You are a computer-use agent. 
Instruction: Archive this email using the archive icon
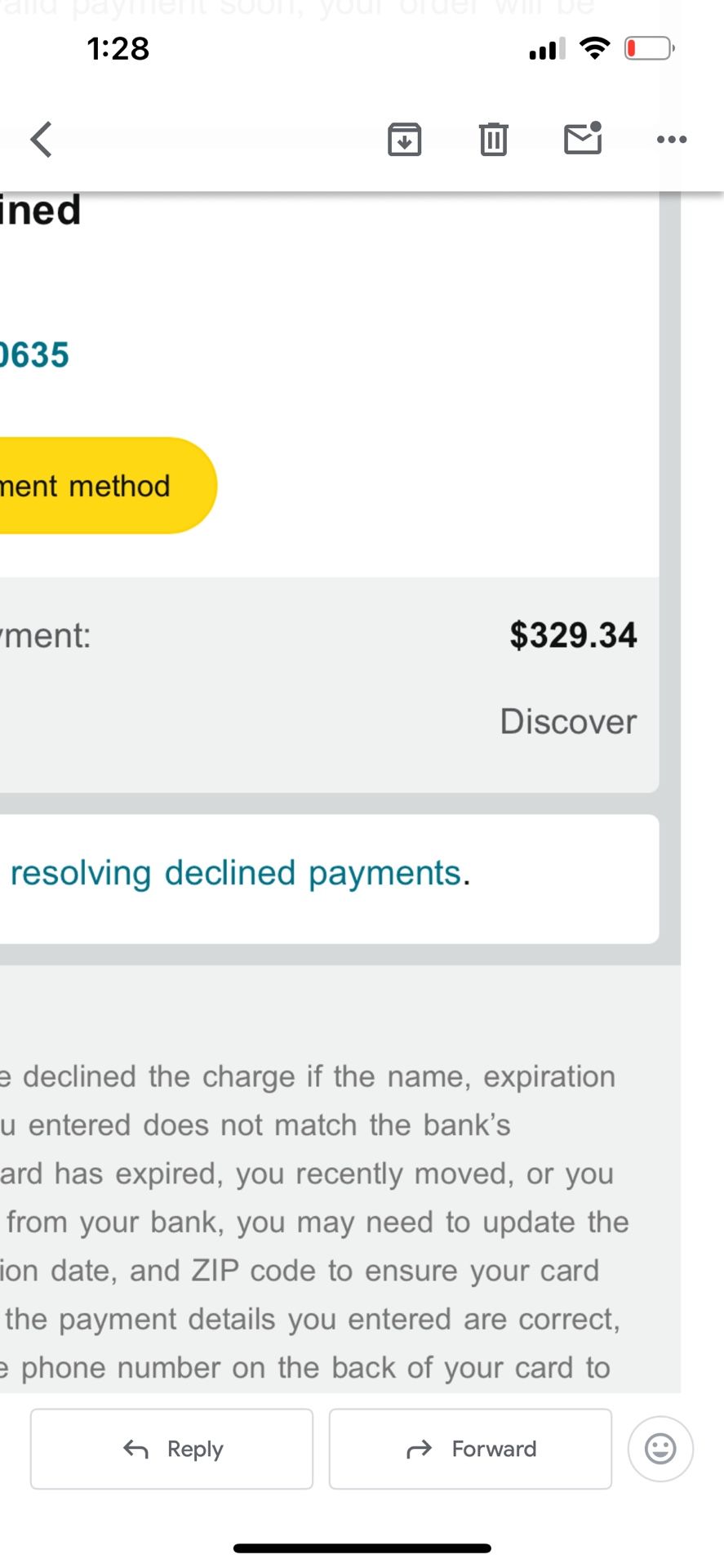(x=404, y=139)
